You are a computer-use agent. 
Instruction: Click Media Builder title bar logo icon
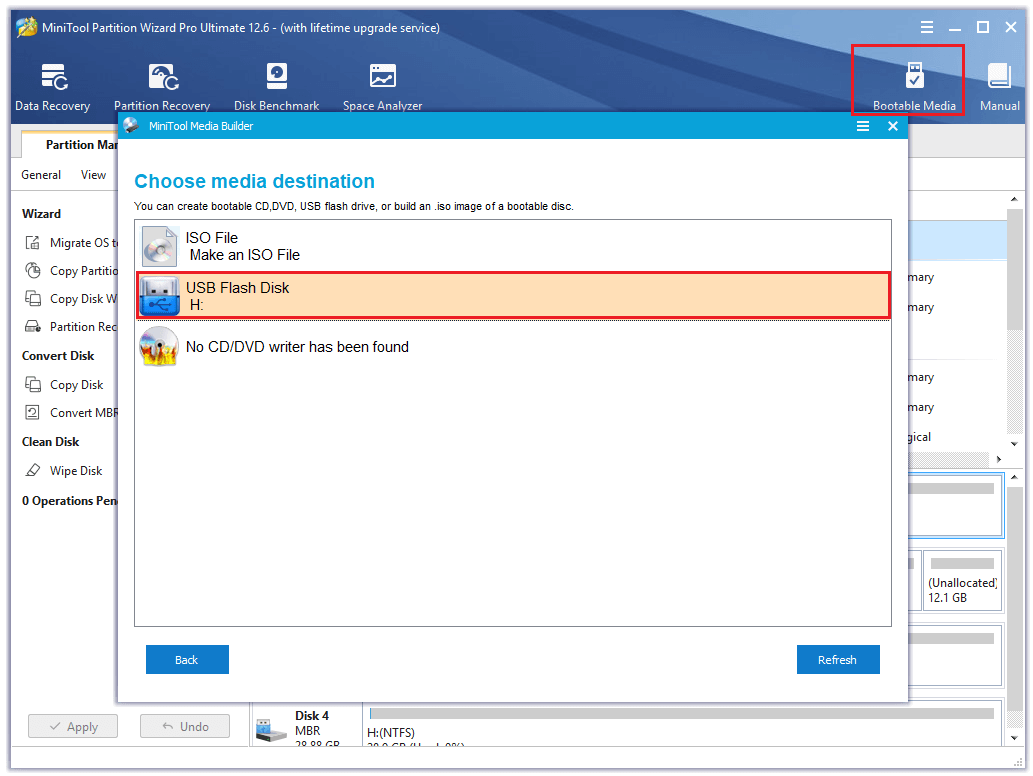pyautogui.click(x=131, y=125)
